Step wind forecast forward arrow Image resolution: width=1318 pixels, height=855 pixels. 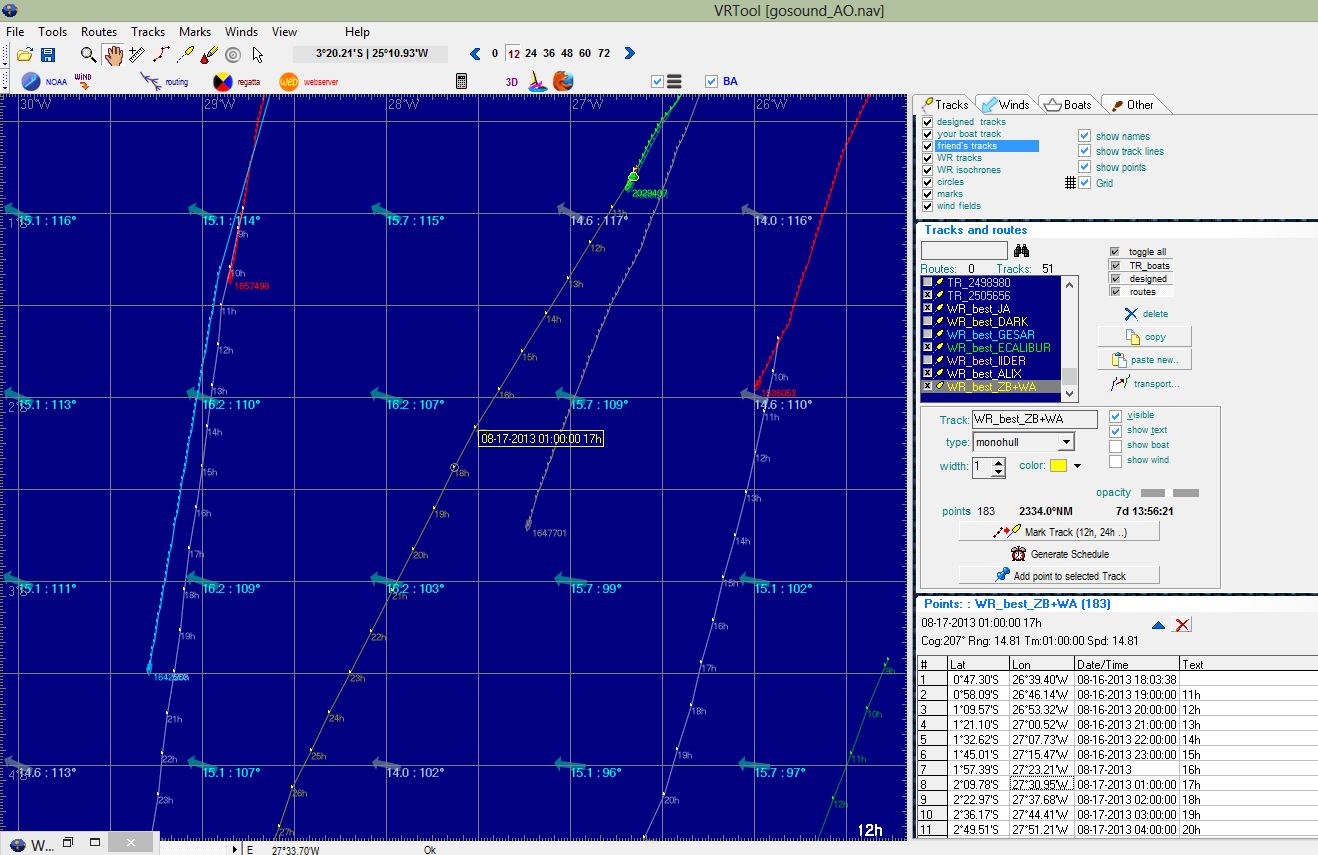point(629,54)
